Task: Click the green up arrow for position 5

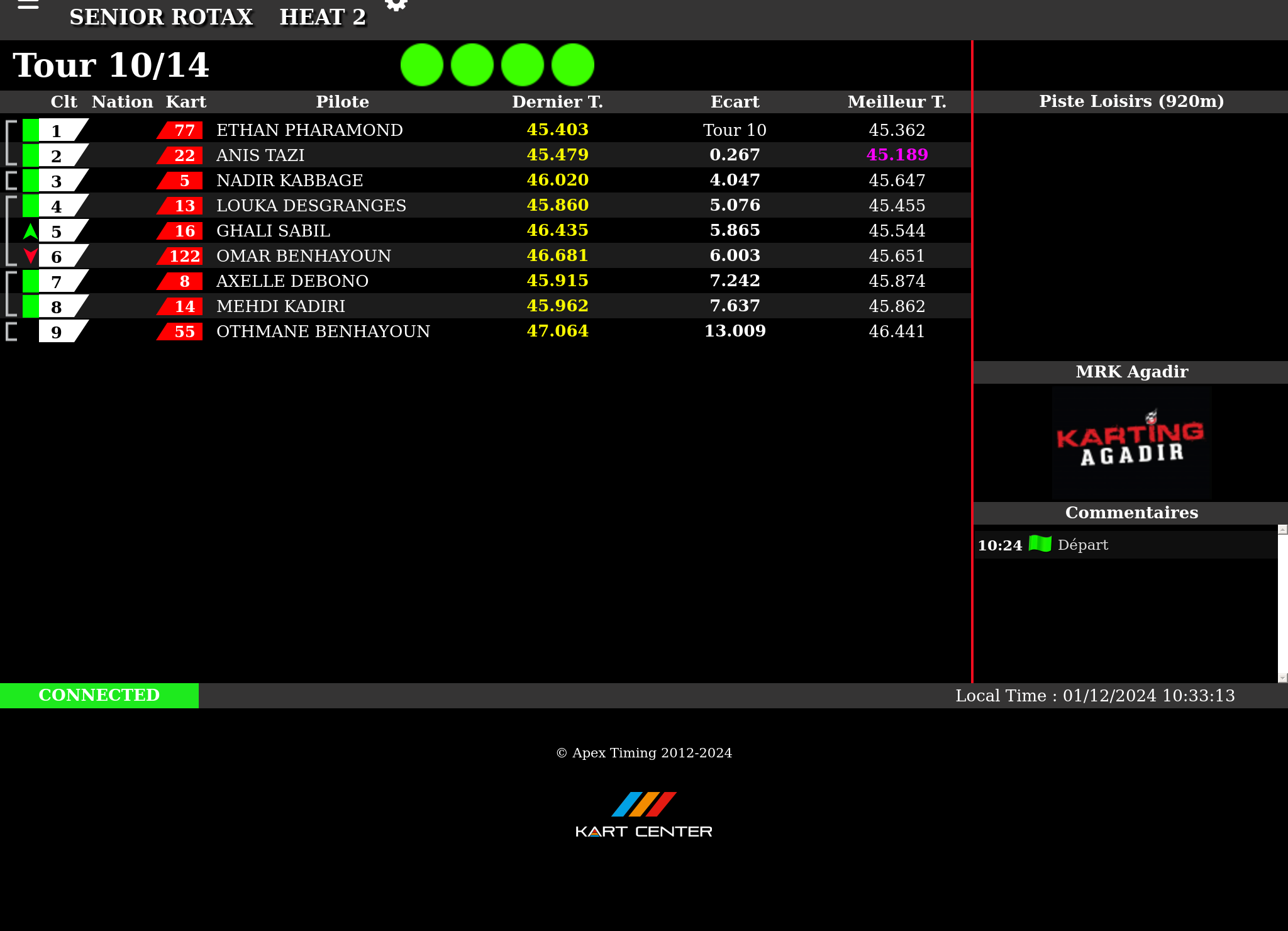Action: click(30, 231)
